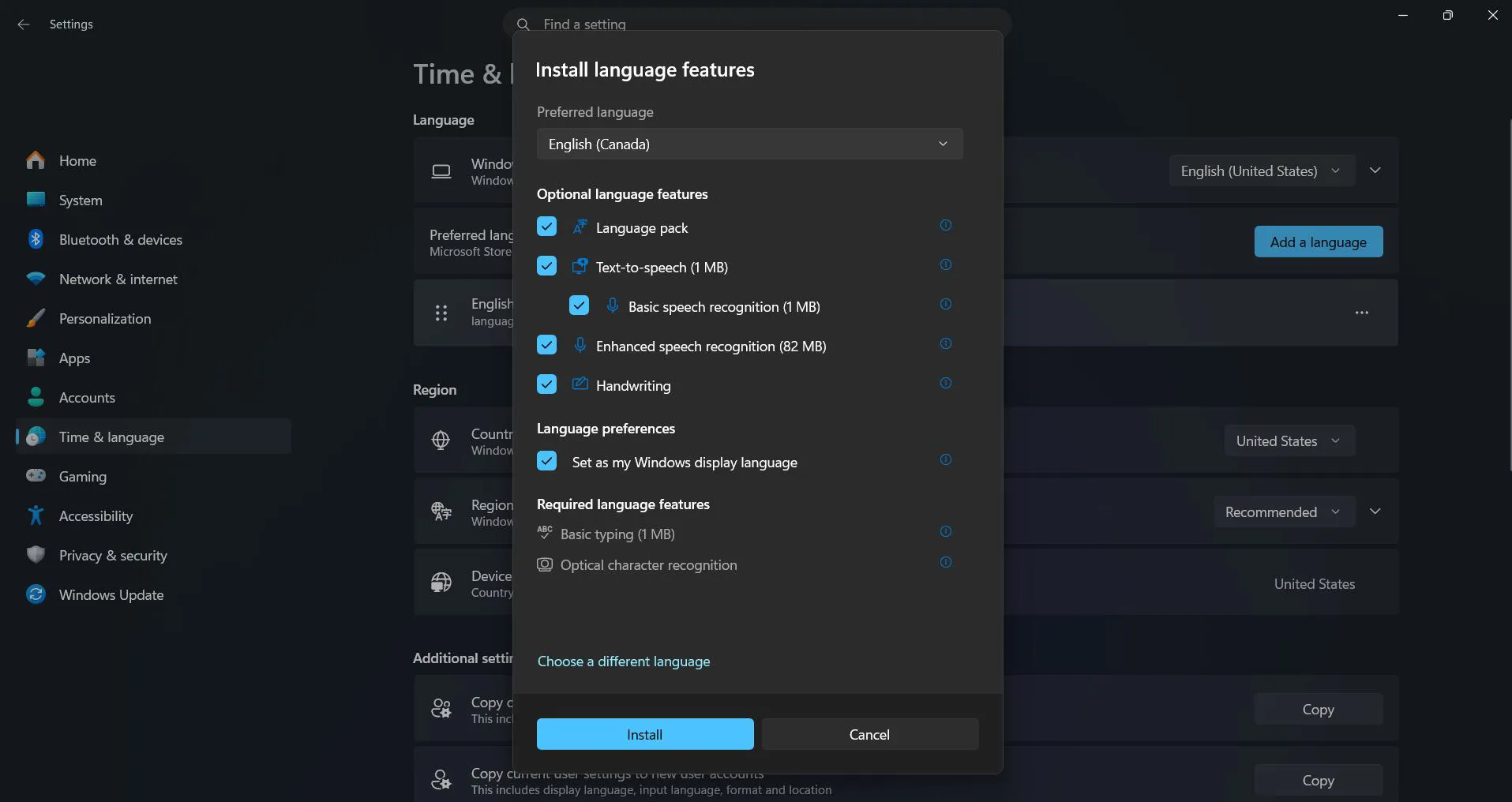This screenshot has height=802, width=1512.
Task: Click the info icon beside Optical character recognition
Action: click(x=945, y=563)
